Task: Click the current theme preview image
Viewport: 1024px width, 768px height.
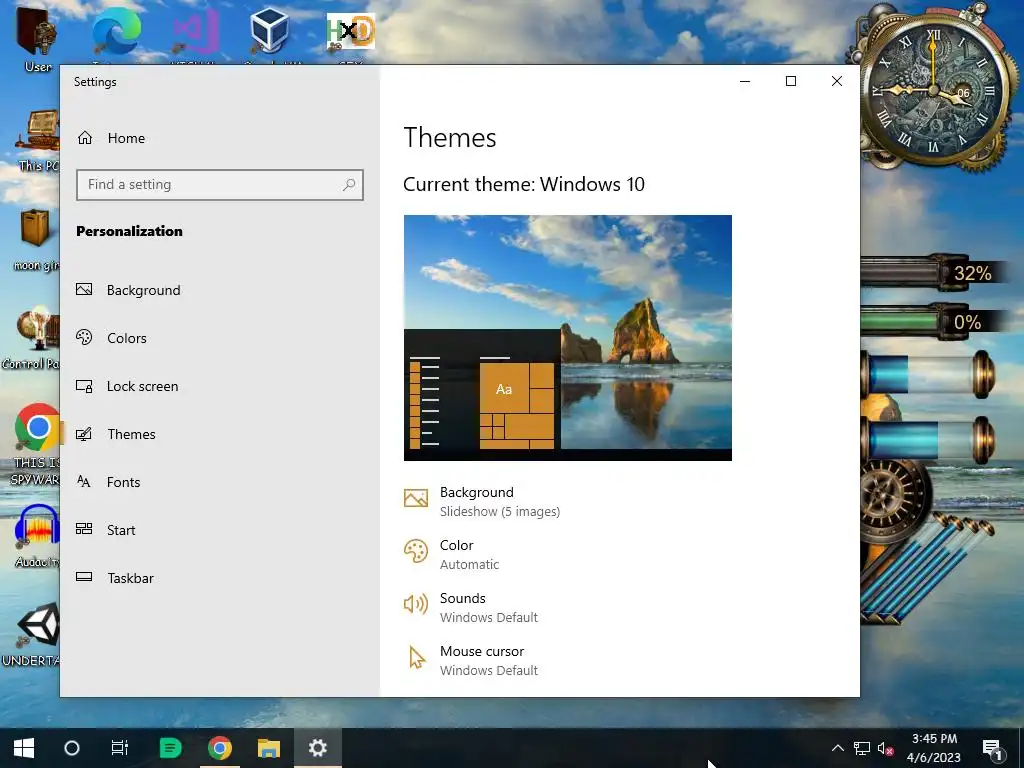Action: click(x=568, y=338)
